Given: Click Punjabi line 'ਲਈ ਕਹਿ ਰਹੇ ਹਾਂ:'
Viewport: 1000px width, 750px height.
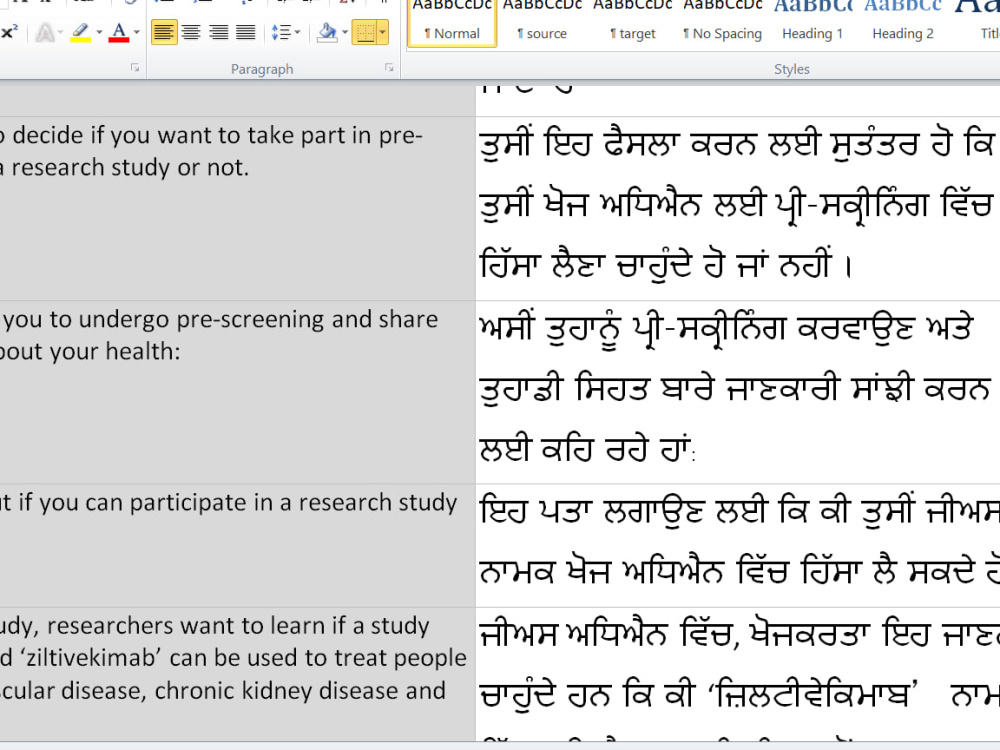Looking at the screenshot, I should [587, 449].
